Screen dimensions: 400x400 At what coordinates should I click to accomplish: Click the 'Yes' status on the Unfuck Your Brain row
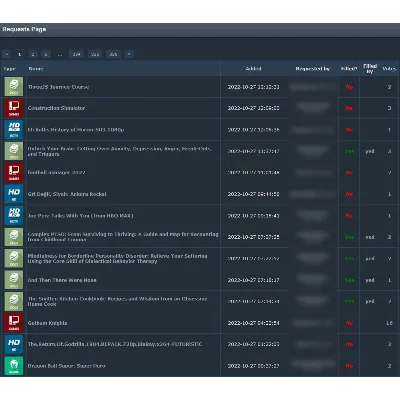pos(349,151)
